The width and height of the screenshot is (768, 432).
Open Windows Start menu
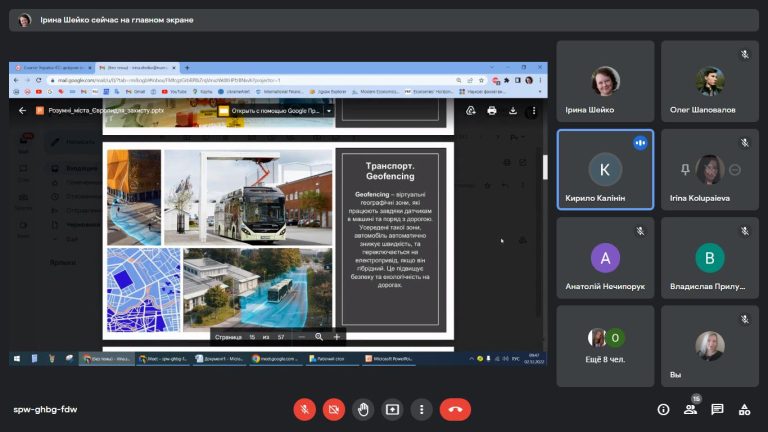click(x=17, y=359)
